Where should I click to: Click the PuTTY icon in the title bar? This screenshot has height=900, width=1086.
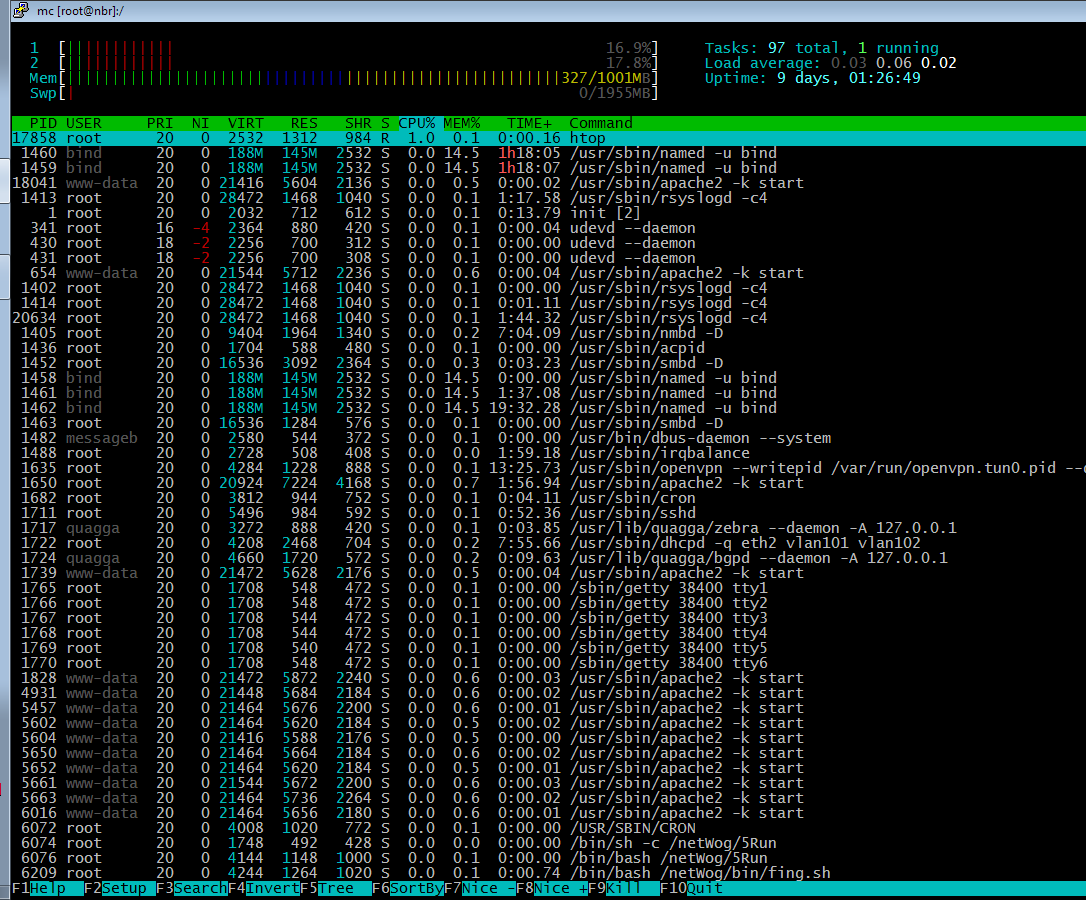coord(19,10)
